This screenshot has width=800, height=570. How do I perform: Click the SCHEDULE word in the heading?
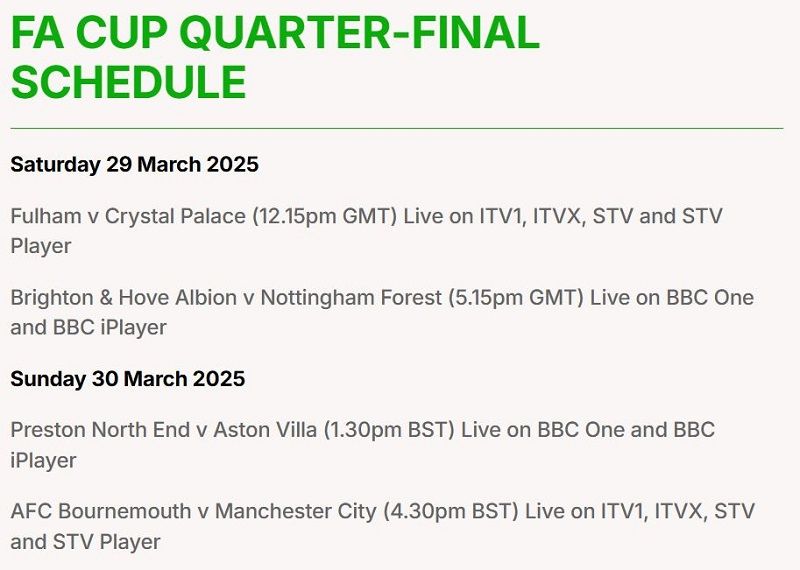pyautogui.click(x=129, y=82)
